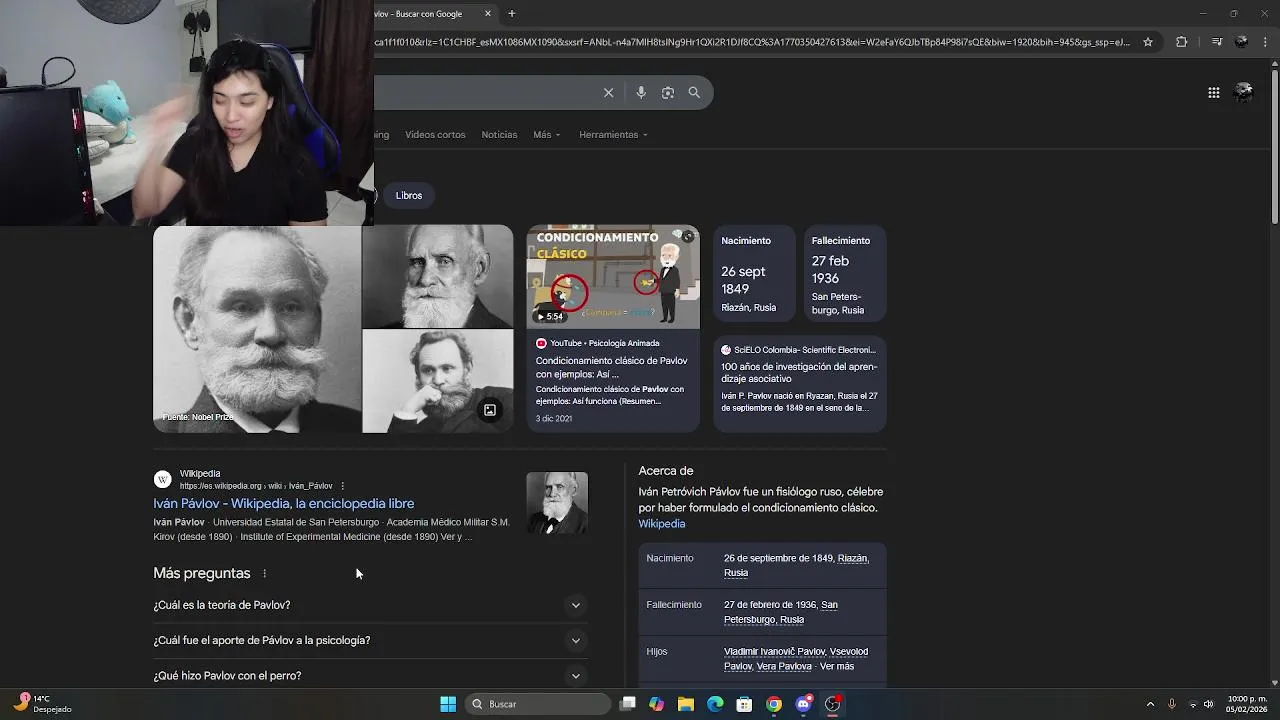Image resolution: width=1280 pixels, height=720 pixels.
Task: Open Vladimir Ivanovič Pavlov link
Action: pos(774,651)
